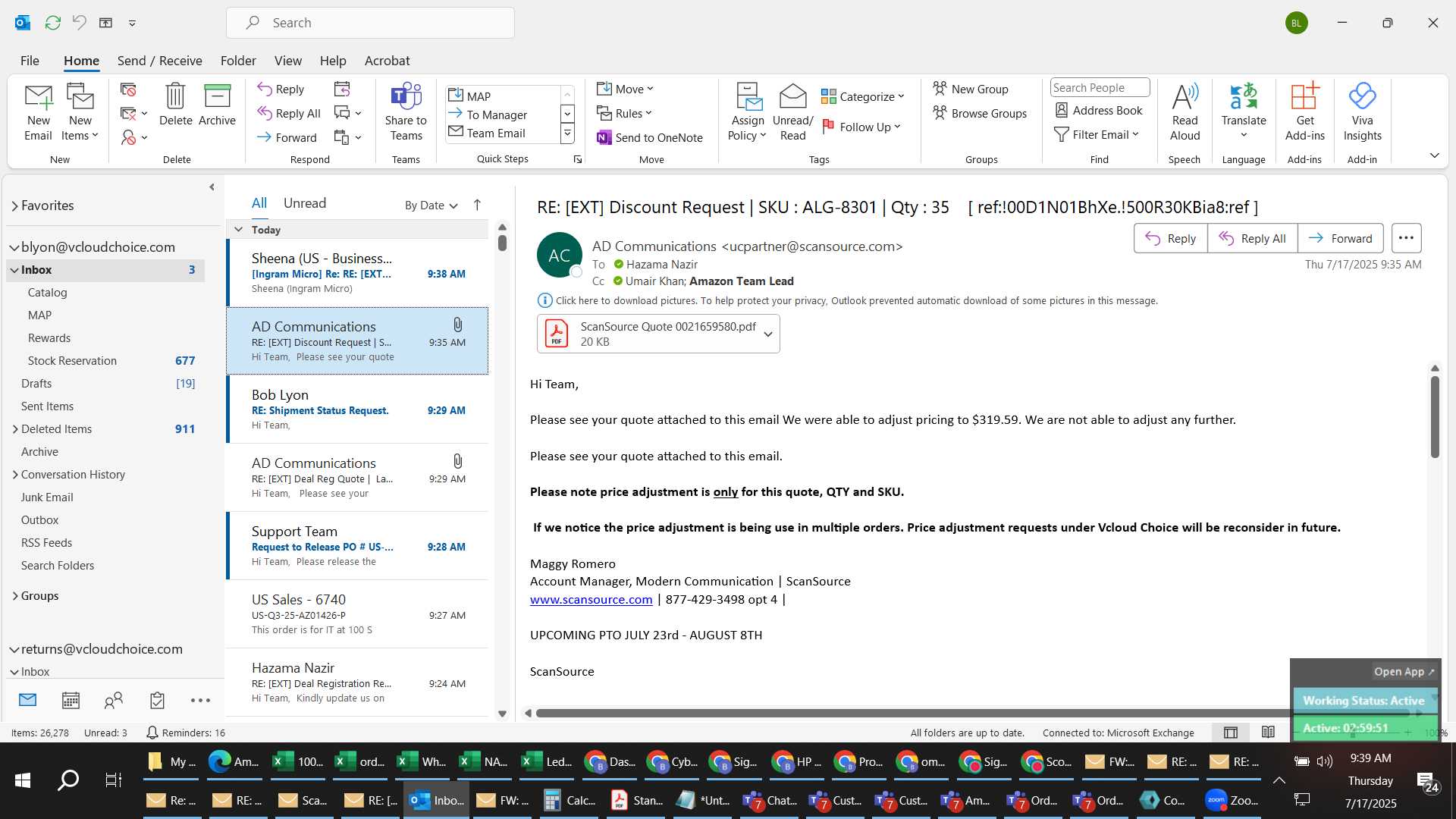Click the Ignore conversation icon in Delete group

pos(128,89)
